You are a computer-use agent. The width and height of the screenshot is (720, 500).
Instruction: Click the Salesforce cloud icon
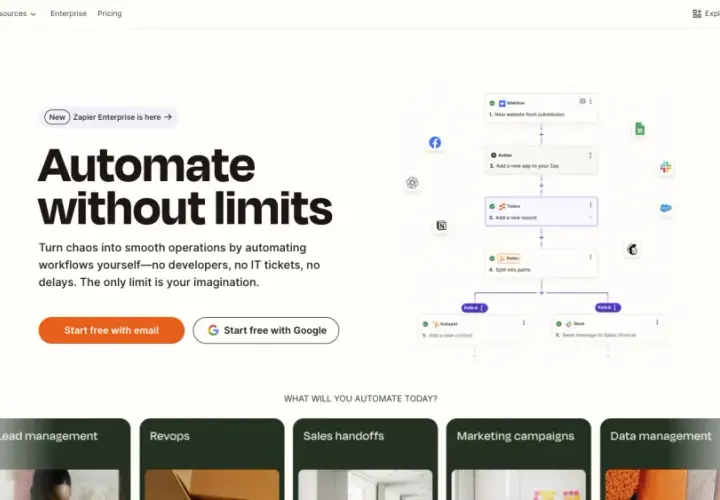(665, 208)
